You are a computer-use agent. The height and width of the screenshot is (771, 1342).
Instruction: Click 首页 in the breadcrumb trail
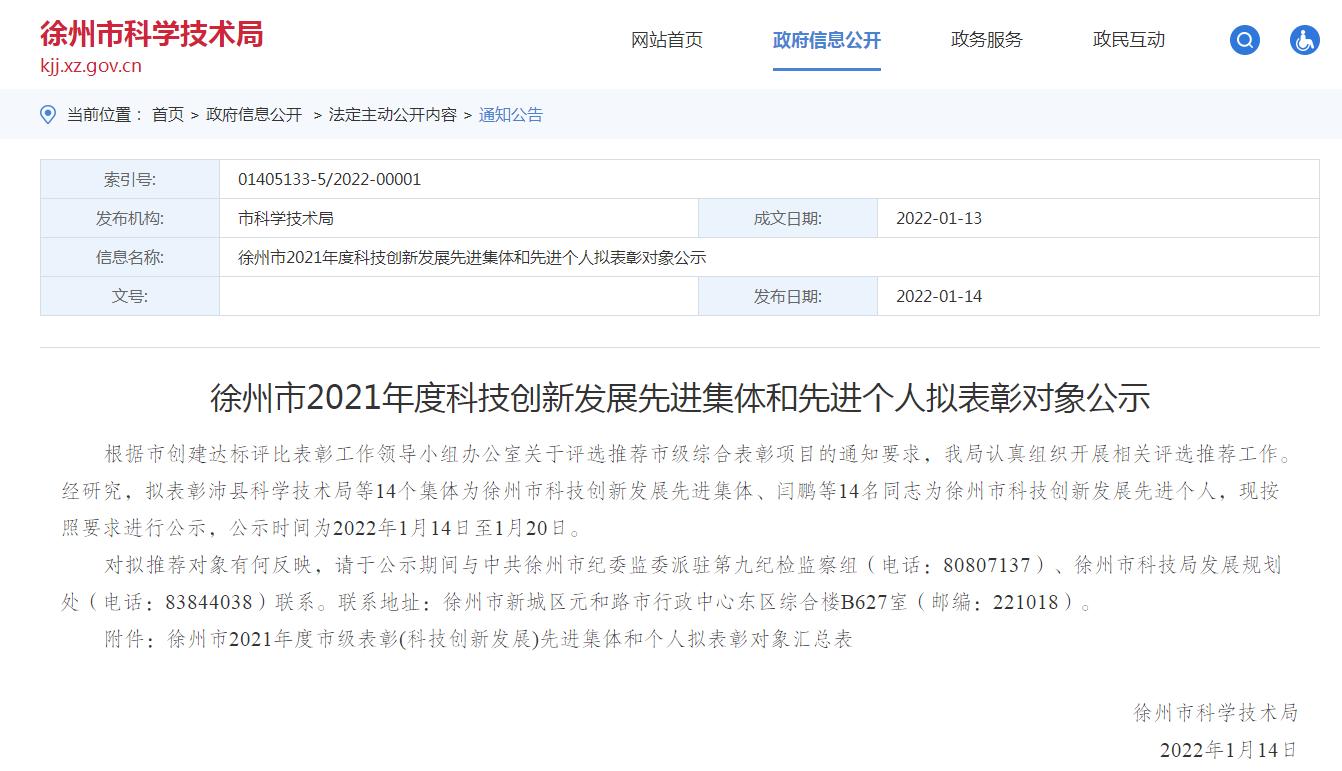(168, 115)
